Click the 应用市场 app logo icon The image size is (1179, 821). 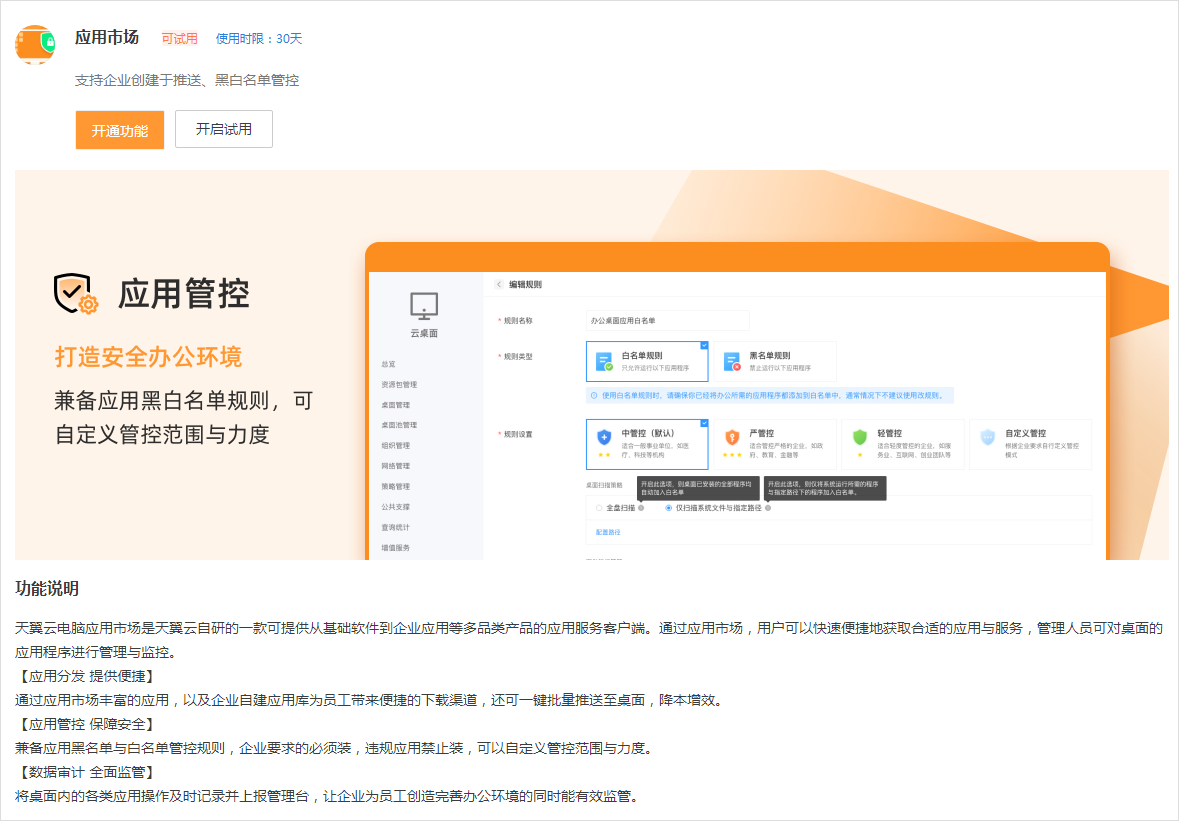coord(35,44)
